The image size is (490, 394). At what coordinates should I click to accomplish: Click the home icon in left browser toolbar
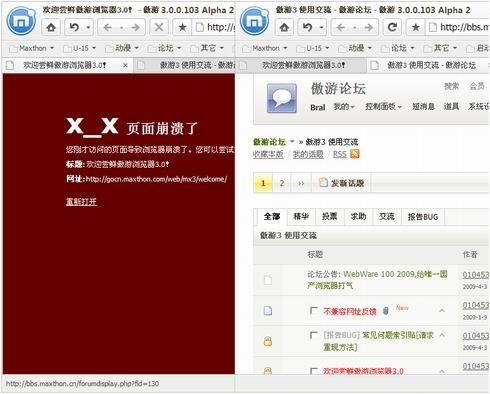pos(51,27)
